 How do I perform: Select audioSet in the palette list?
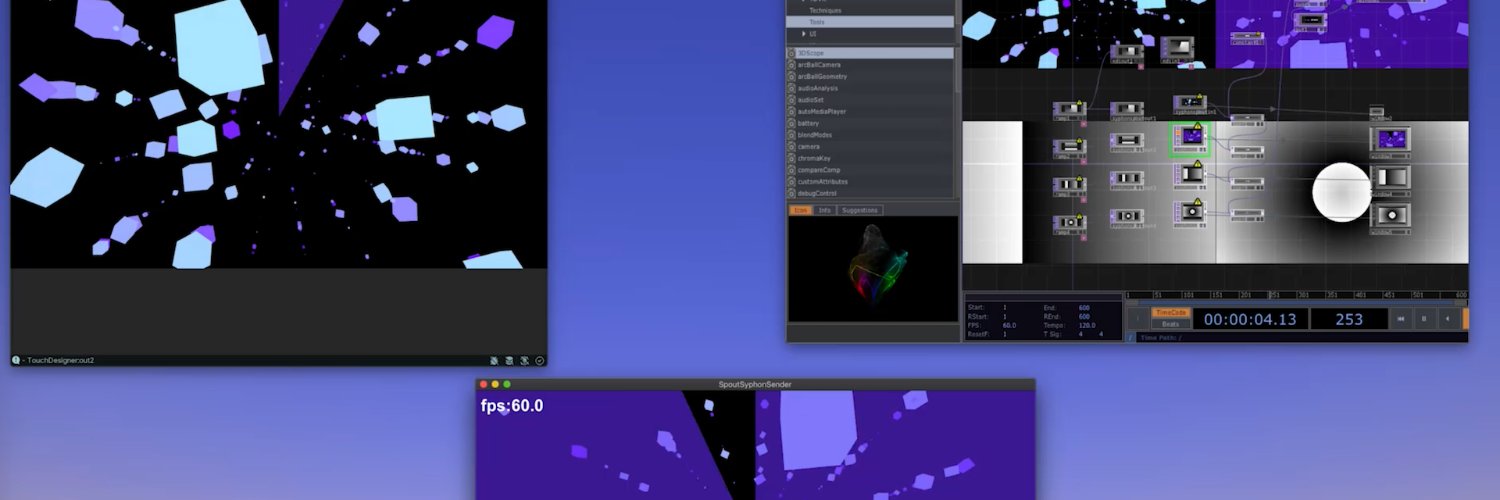pyautogui.click(x=869, y=100)
